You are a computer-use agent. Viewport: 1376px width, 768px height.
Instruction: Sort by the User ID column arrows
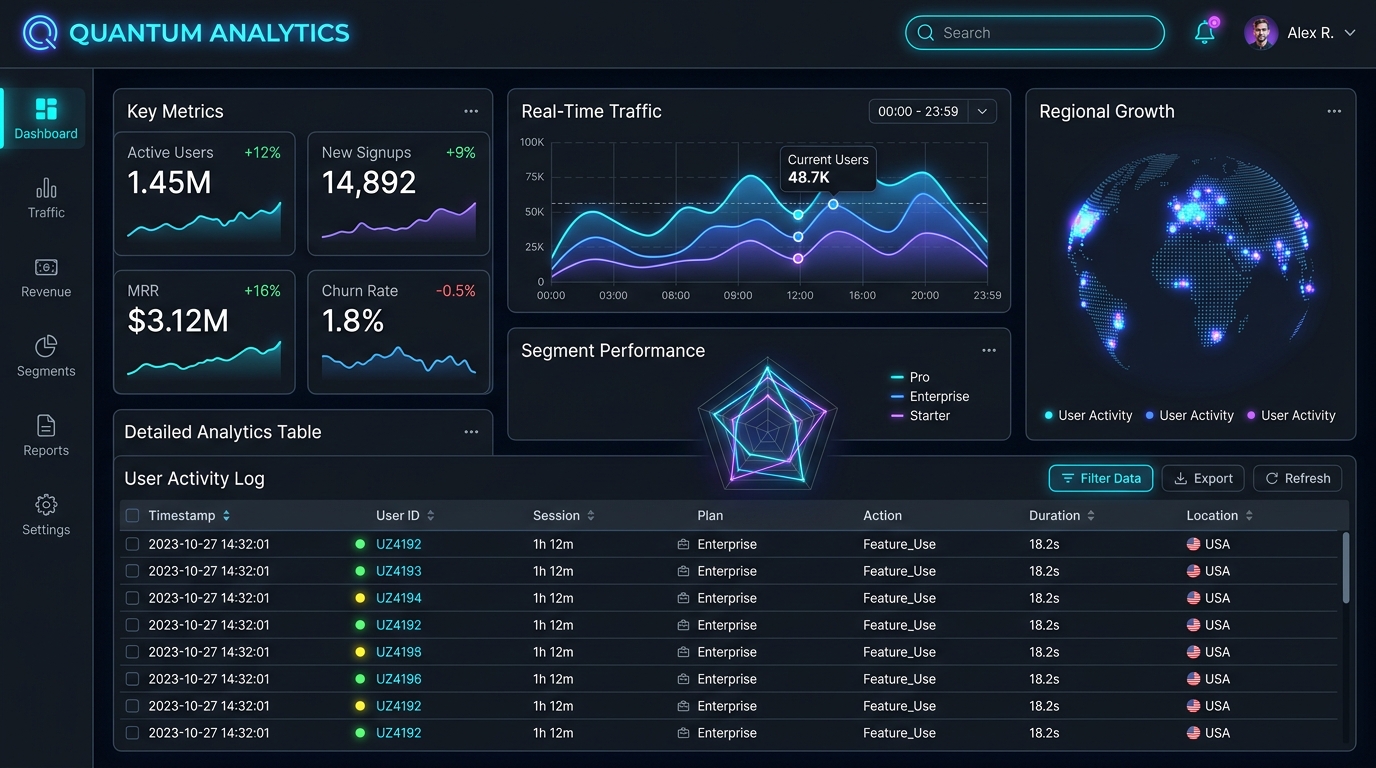[430, 516]
